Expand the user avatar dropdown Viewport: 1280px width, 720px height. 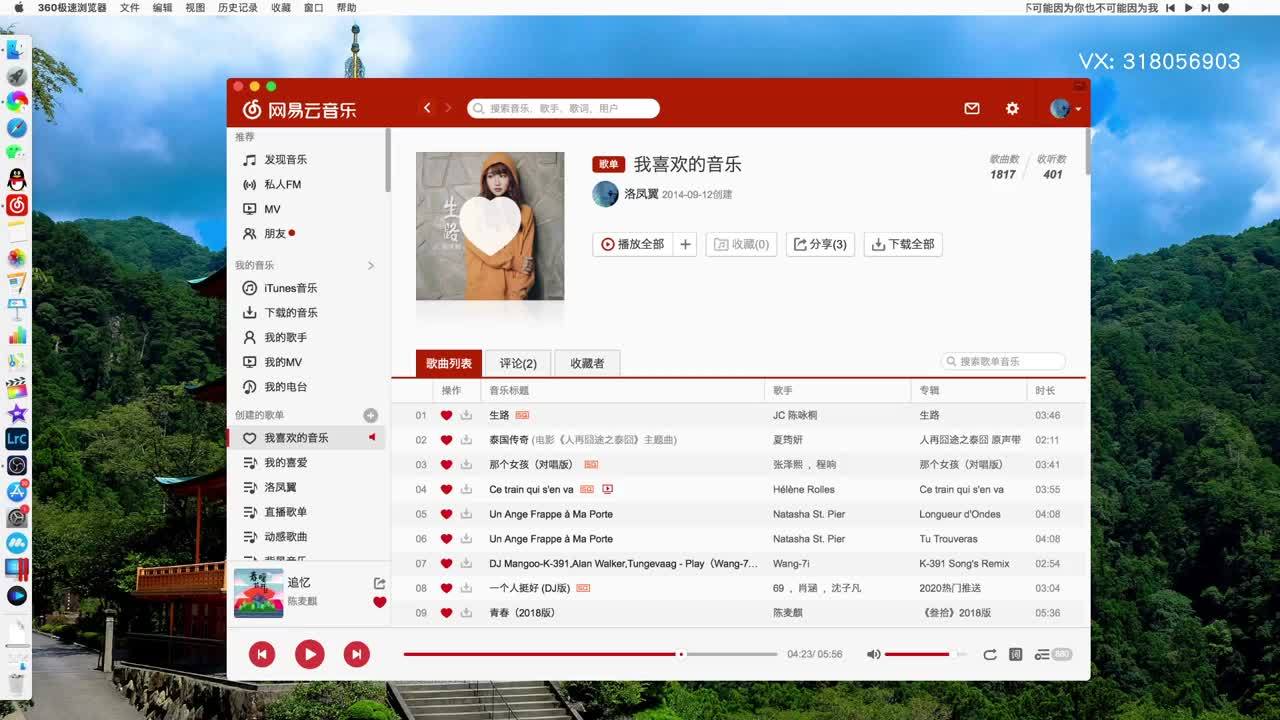pos(1065,109)
